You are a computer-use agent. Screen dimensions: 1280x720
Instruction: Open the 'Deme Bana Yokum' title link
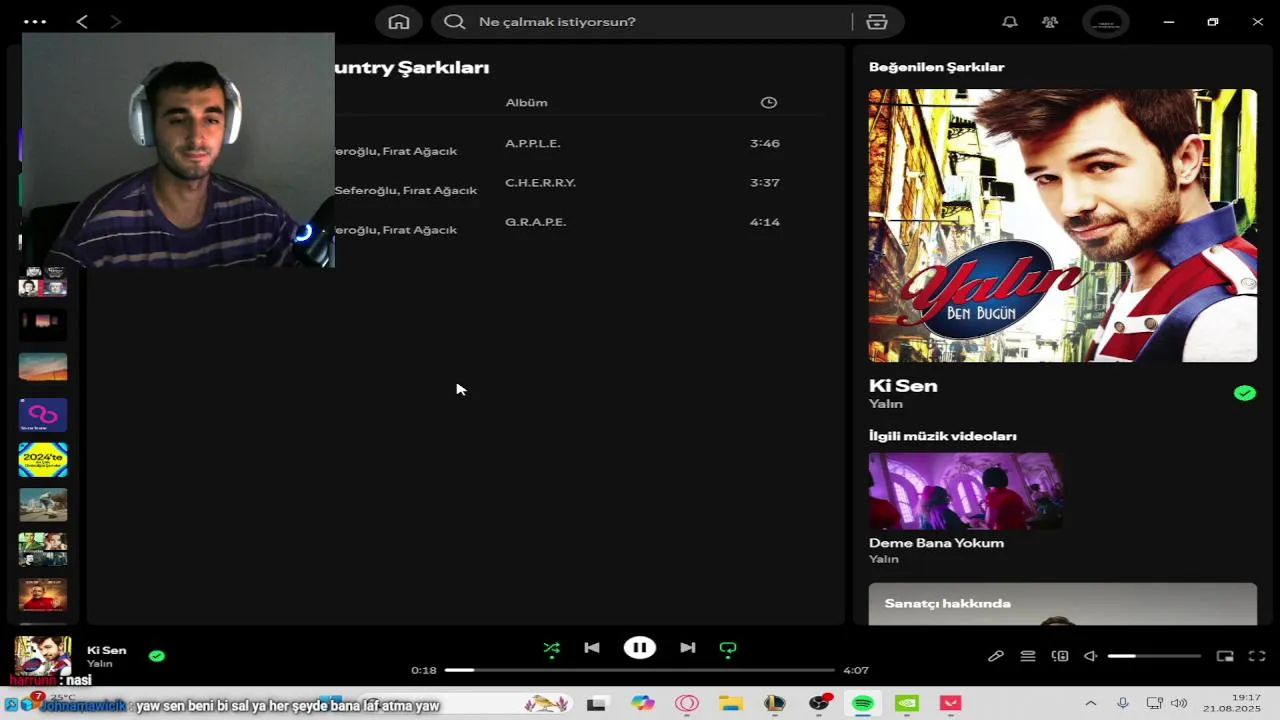coord(936,543)
